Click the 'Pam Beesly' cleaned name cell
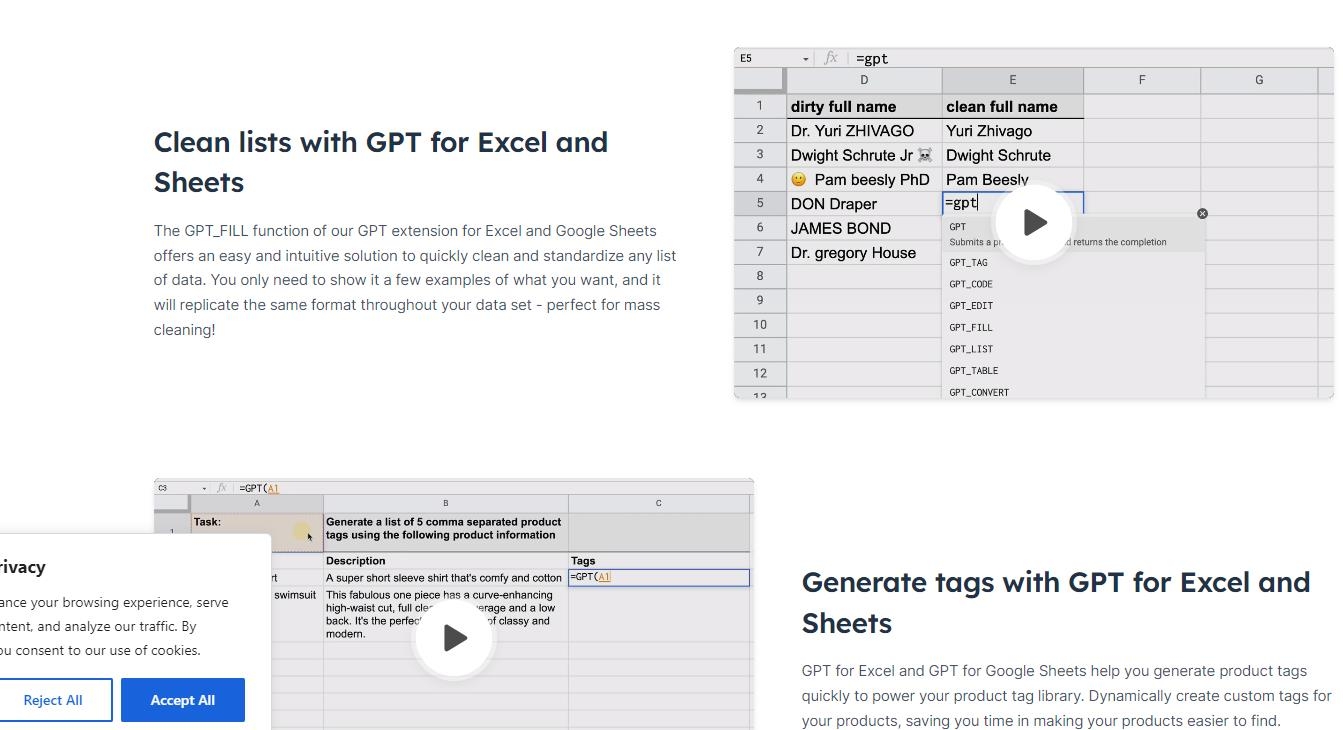 coord(1012,180)
